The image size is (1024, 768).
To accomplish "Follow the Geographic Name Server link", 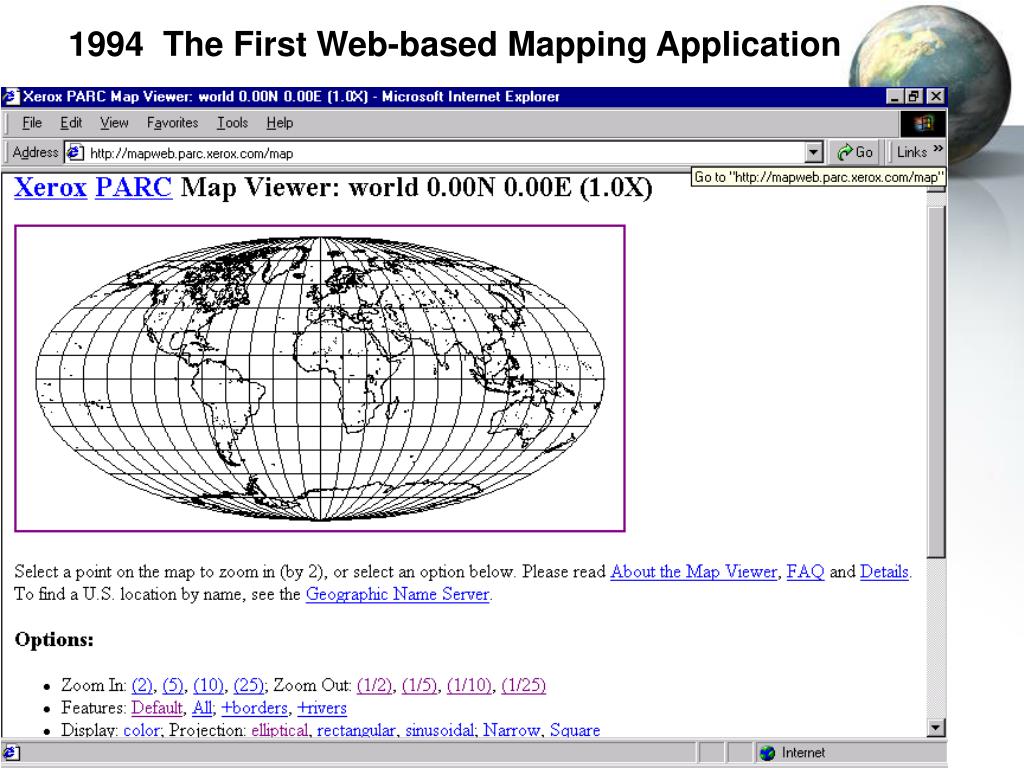I will (397, 594).
